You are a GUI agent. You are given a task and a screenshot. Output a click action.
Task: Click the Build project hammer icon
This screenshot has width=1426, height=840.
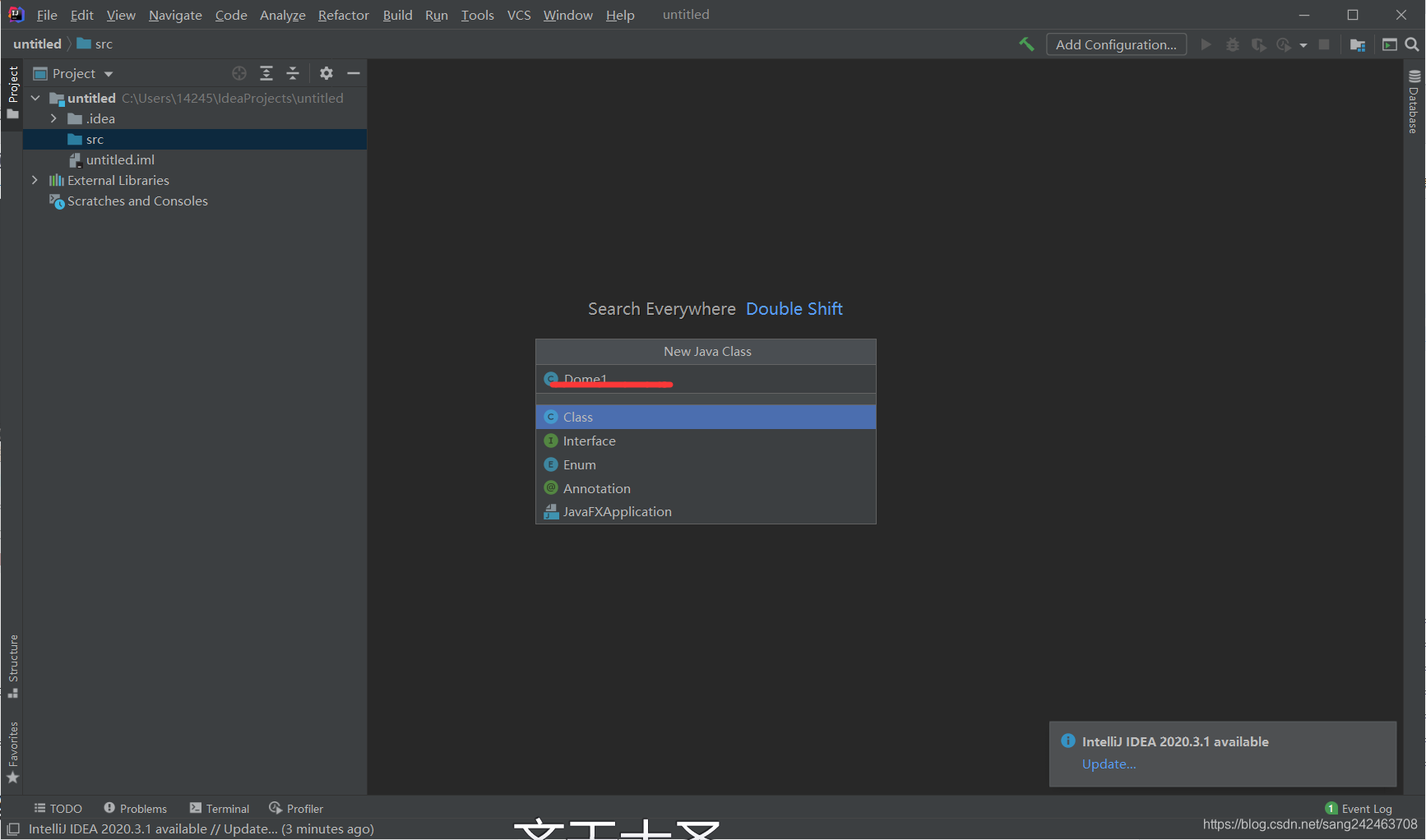coord(1026,44)
